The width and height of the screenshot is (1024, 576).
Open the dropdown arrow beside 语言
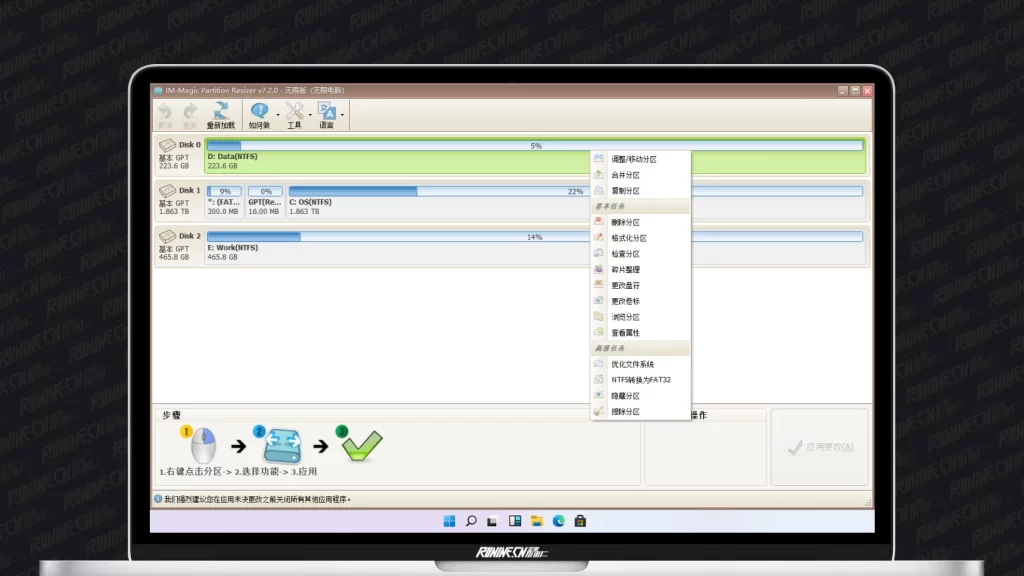click(x=342, y=114)
